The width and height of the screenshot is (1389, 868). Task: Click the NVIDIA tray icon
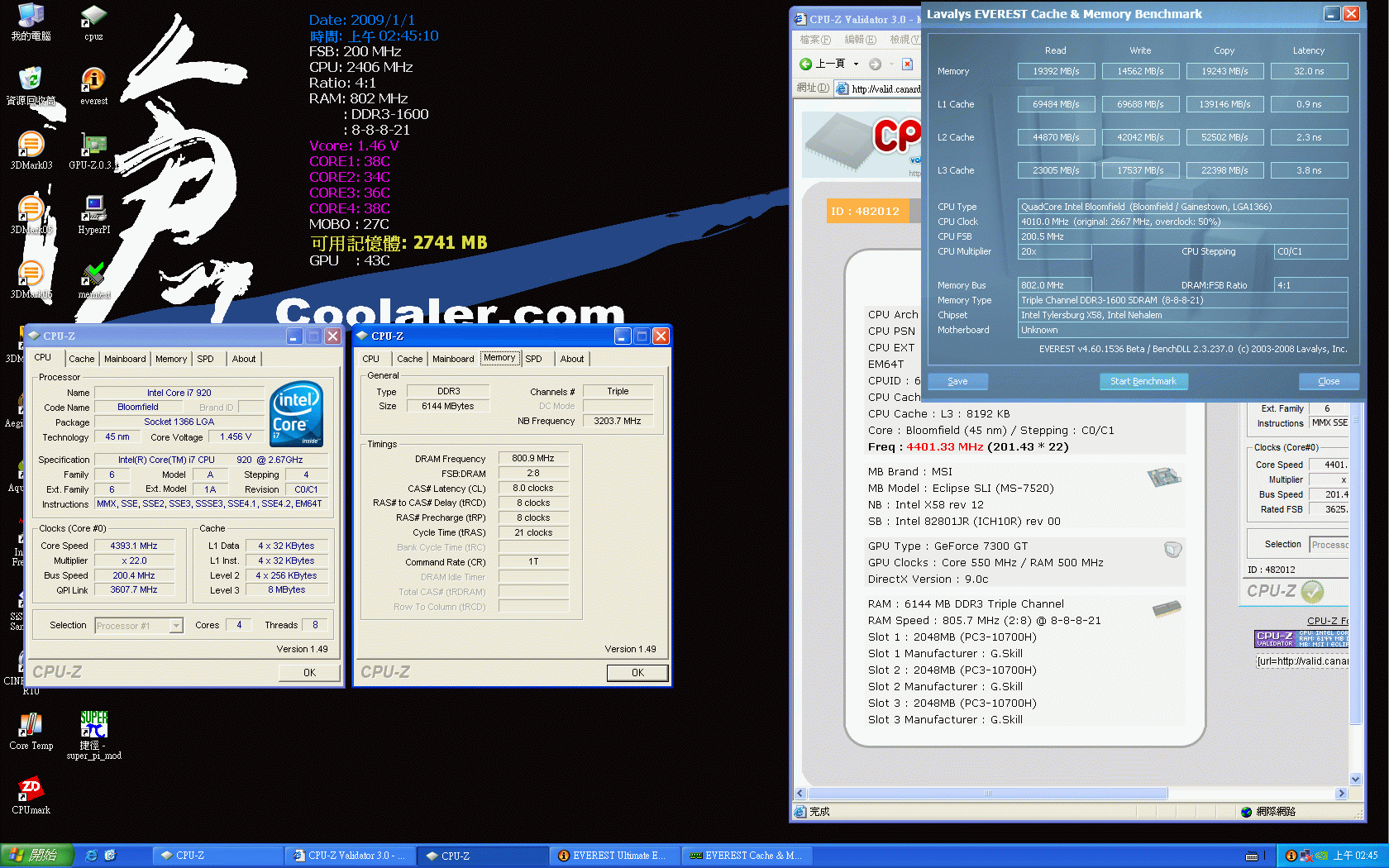pos(1321,856)
